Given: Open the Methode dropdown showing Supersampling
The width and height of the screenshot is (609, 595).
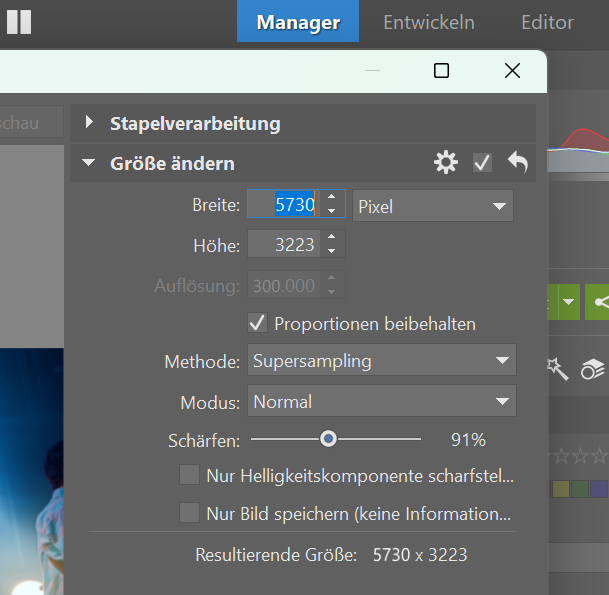Looking at the screenshot, I should (x=381, y=361).
